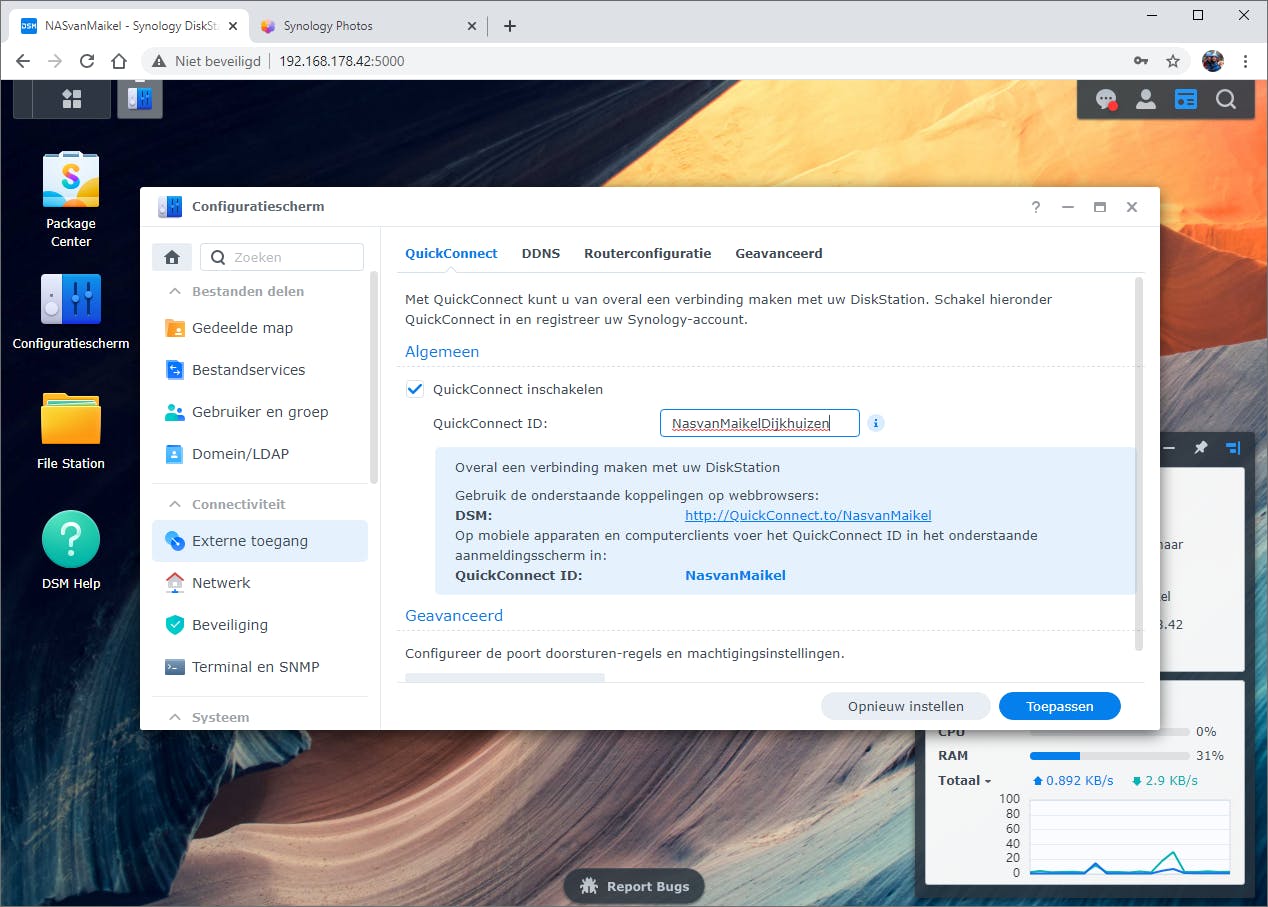This screenshot has height=907, width=1268.
Task: Click the QuickConnect ID info icon
Action: (876, 423)
